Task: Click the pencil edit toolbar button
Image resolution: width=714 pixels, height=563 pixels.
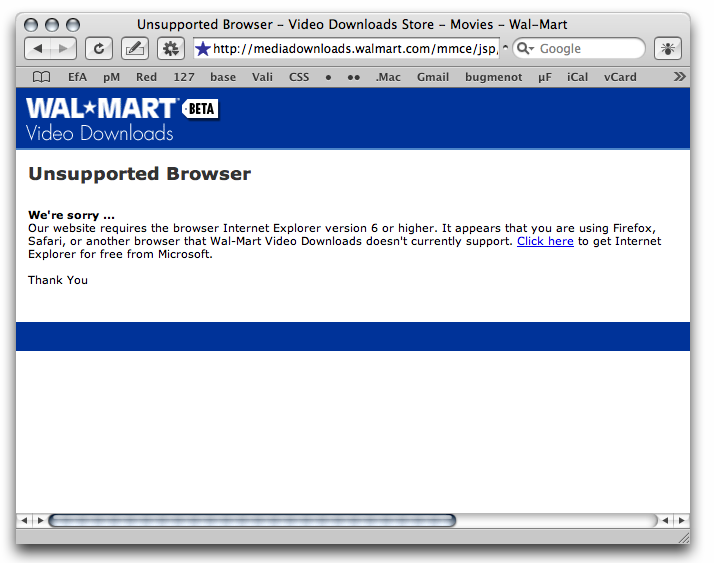Action: 135,48
